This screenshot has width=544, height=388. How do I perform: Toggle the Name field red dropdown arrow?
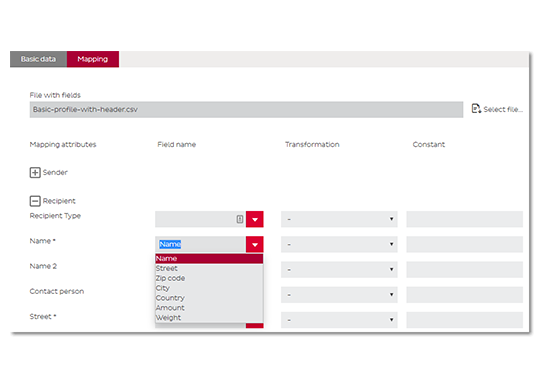click(255, 244)
